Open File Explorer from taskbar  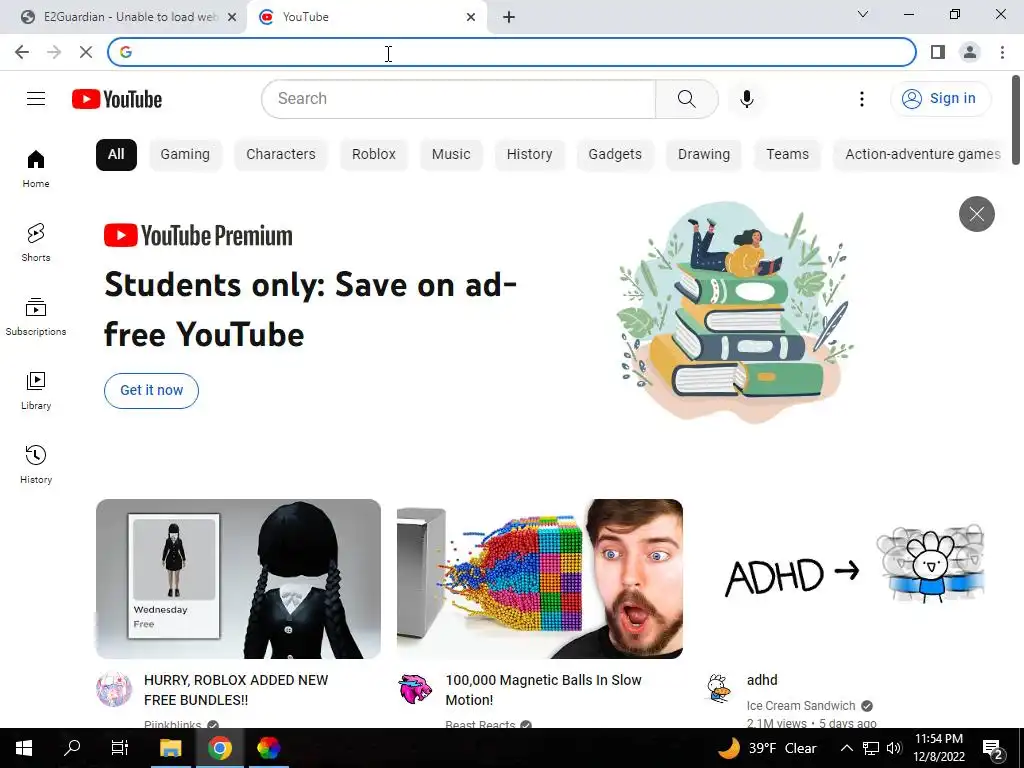point(170,748)
